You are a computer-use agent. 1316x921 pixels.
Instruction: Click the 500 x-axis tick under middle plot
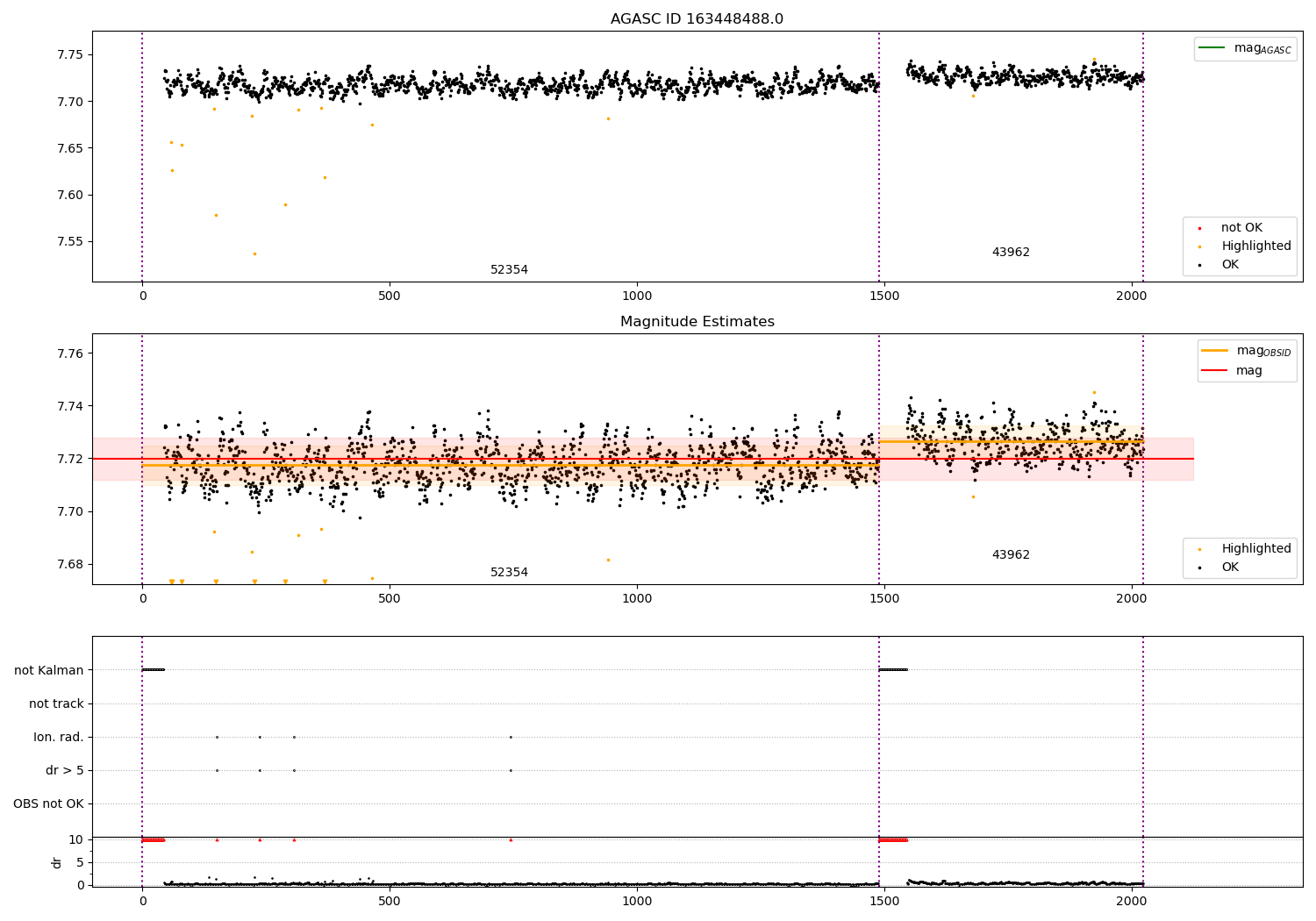pos(390,598)
